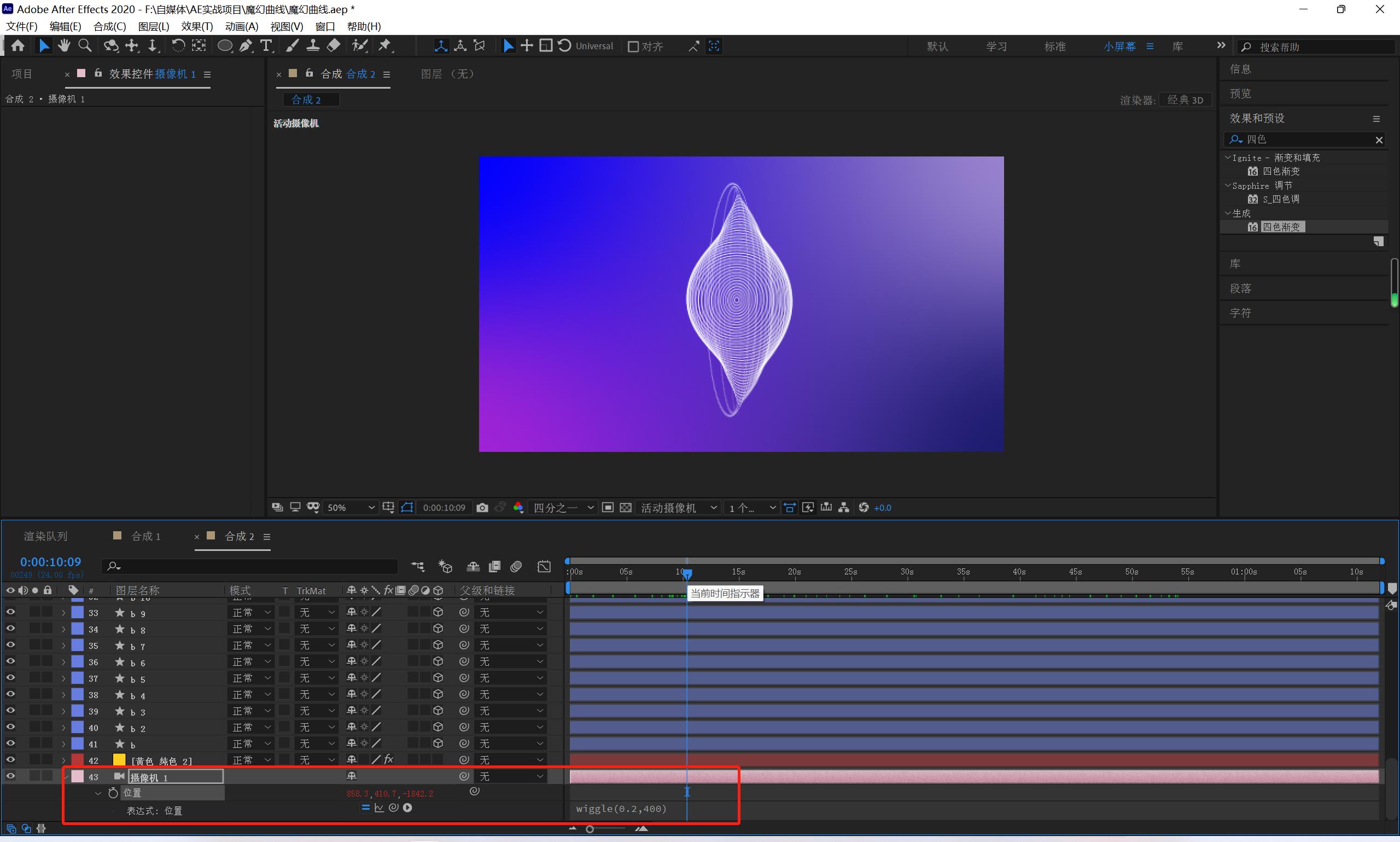Viewport: 1400px width, 842px height.
Task: Collapse the 生成 effects category
Action: (x=1228, y=213)
